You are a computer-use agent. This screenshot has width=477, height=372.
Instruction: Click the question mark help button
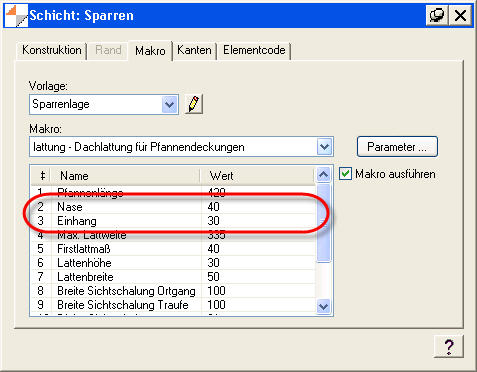point(449,346)
